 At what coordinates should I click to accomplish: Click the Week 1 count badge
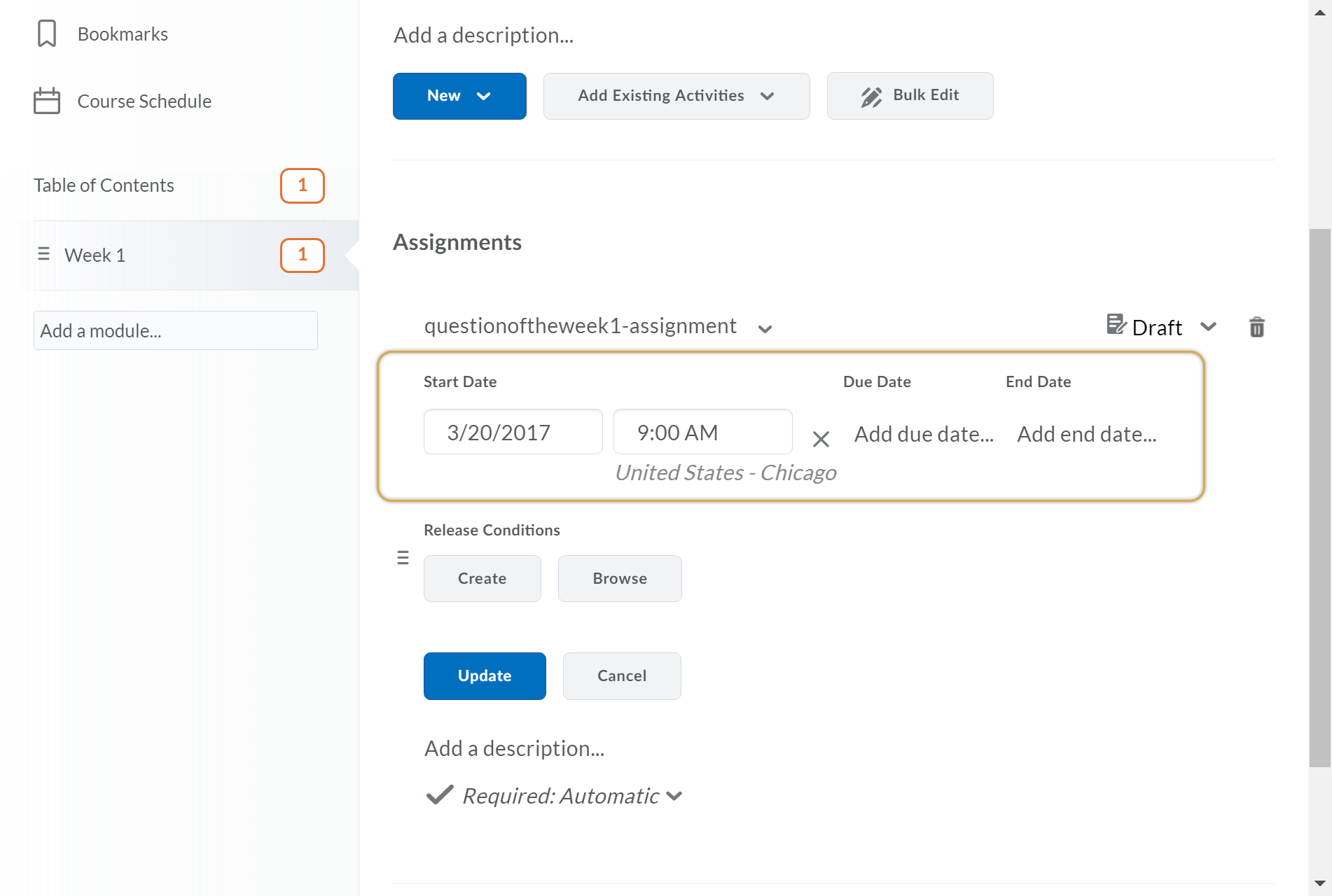(303, 255)
